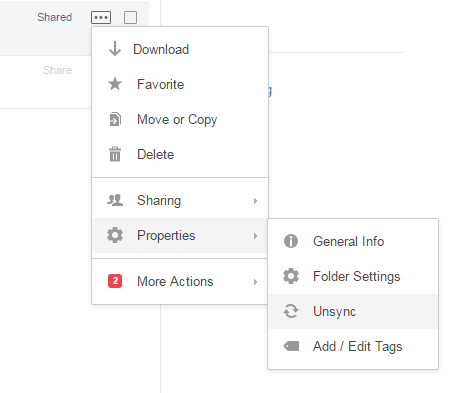The height and width of the screenshot is (393, 468).
Task: Open the blue Shared link
Action: click(55, 17)
